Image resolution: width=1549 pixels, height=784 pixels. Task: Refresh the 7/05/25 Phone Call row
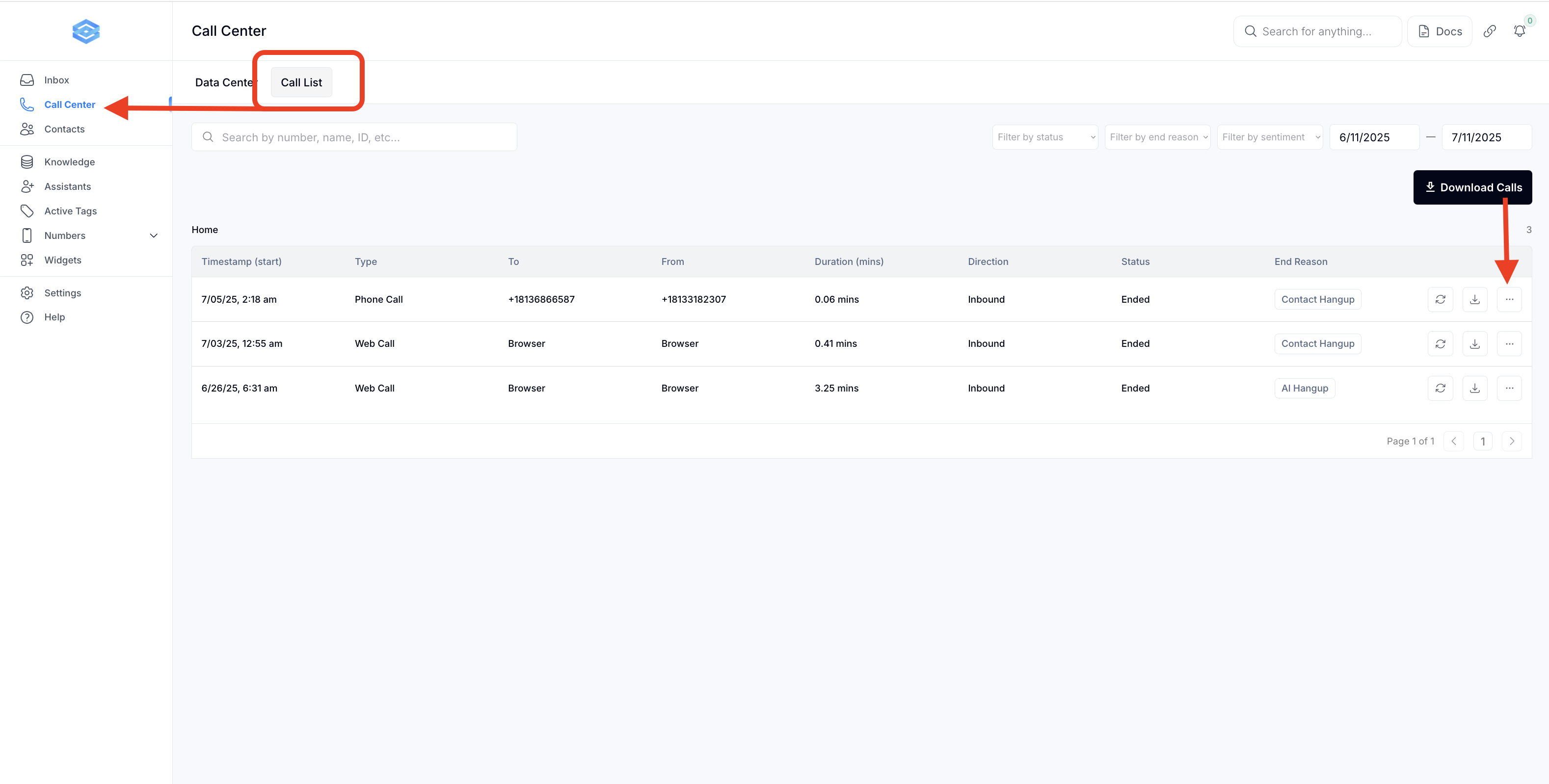click(1440, 299)
